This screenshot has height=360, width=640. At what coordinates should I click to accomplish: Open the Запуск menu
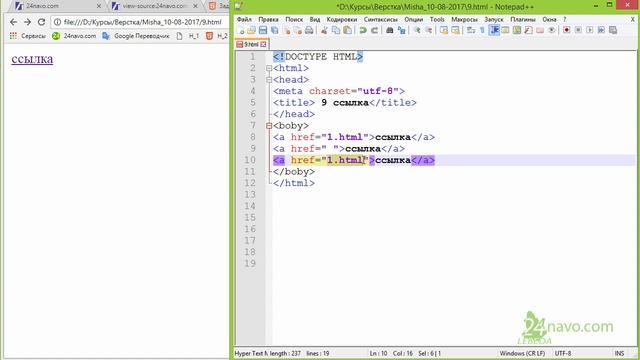pyautogui.click(x=493, y=19)
